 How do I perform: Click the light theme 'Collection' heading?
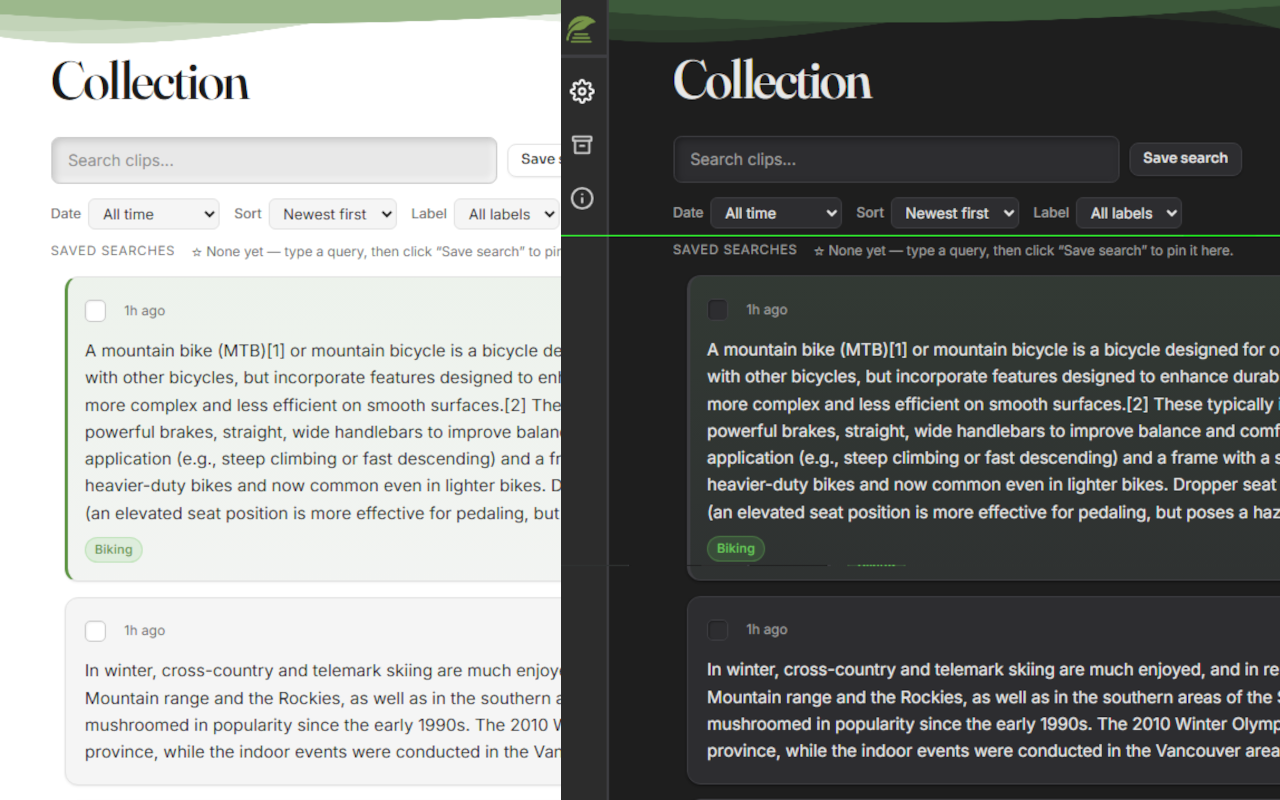[150, 81]
